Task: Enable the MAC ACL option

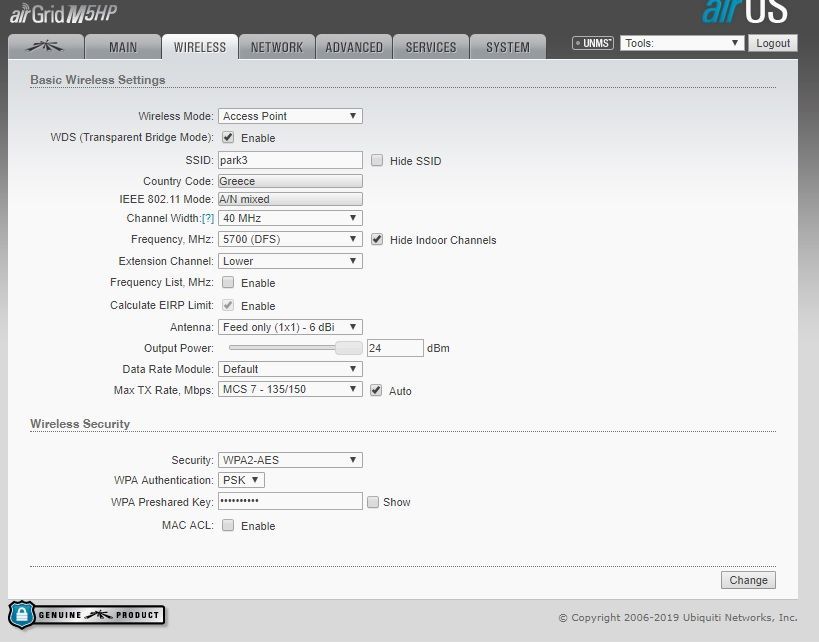Action: click(x=227, y=525)
